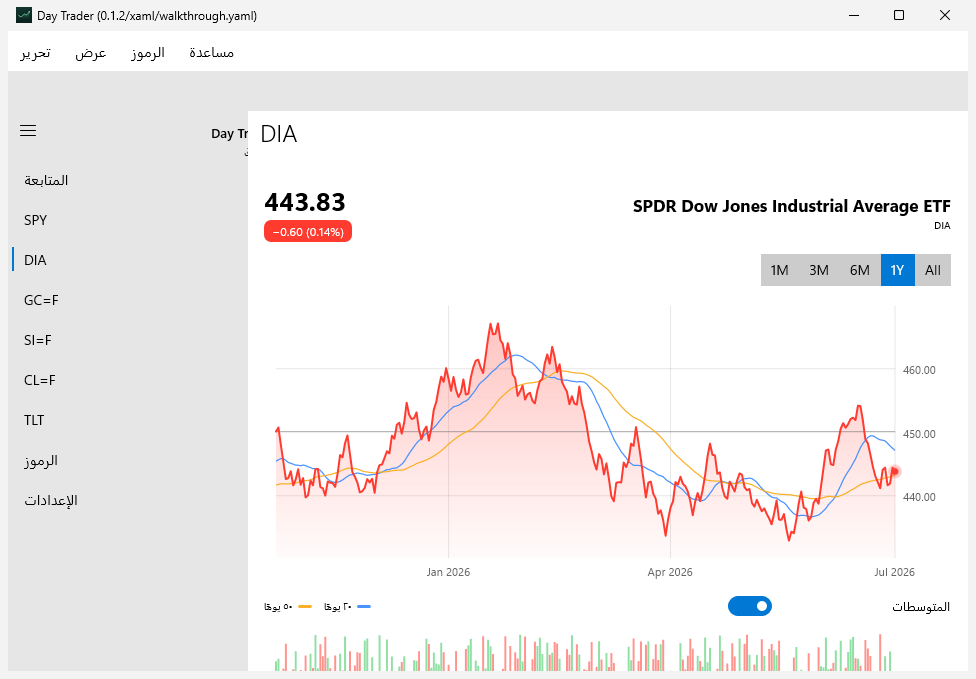
Task: Select المتابعة in the sidebar
Action: click(128, 180)
